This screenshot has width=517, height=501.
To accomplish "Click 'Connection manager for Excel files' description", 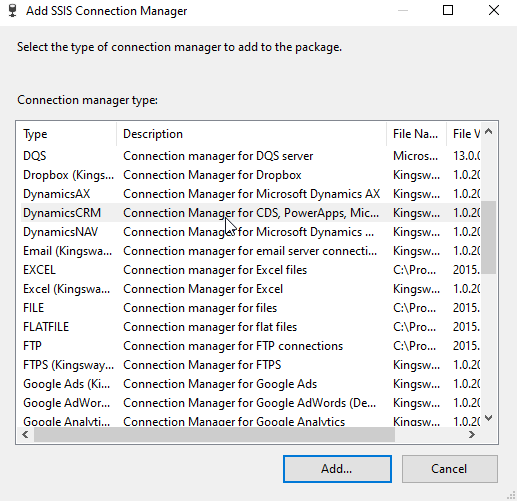I will click(x=215, y=270).
